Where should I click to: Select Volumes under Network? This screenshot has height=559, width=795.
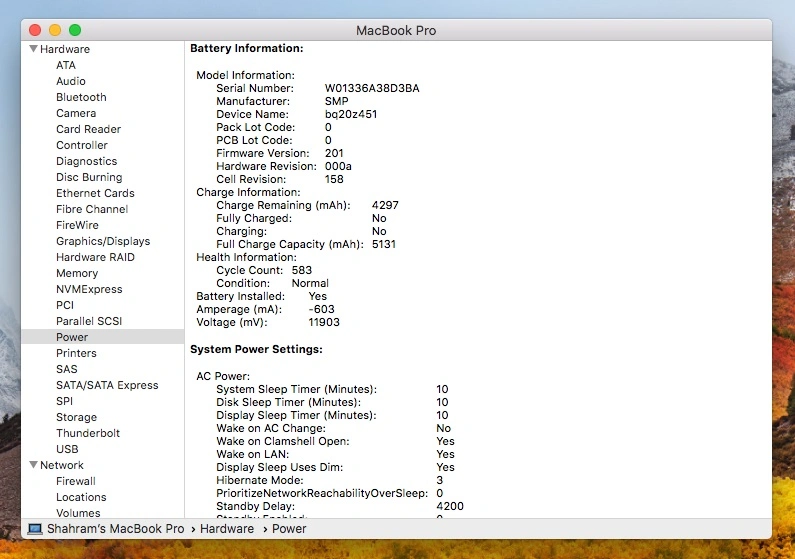point(78,513)
